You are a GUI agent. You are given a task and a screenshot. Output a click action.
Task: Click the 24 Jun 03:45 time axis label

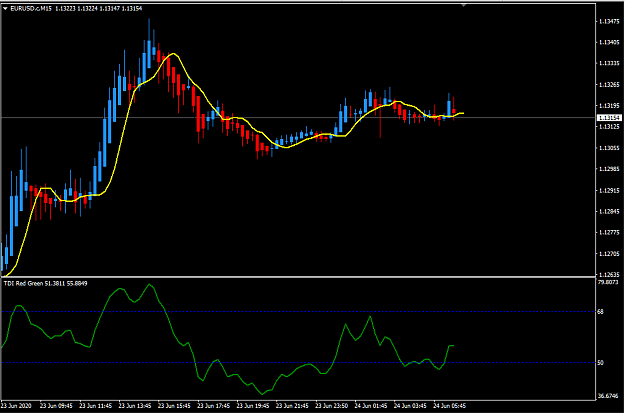click(x=410, y=406)
